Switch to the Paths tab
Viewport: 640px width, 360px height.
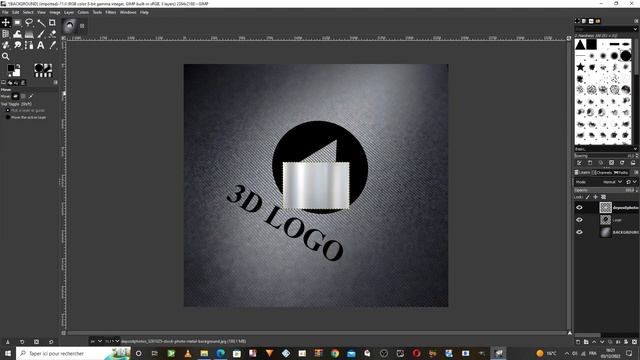point(621,173)
